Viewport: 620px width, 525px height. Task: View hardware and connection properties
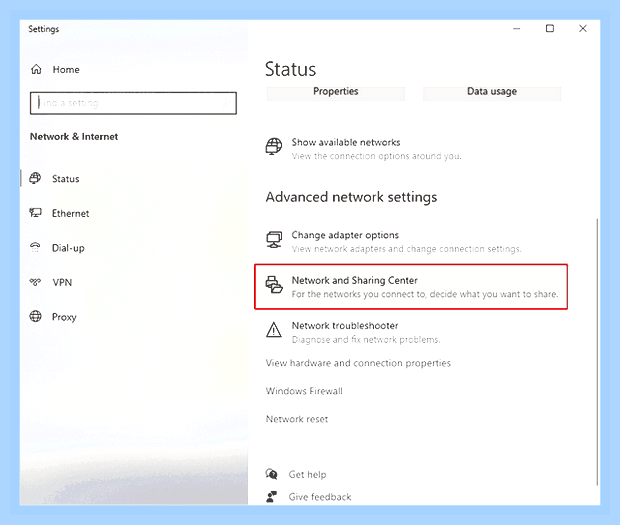(358, 363)
